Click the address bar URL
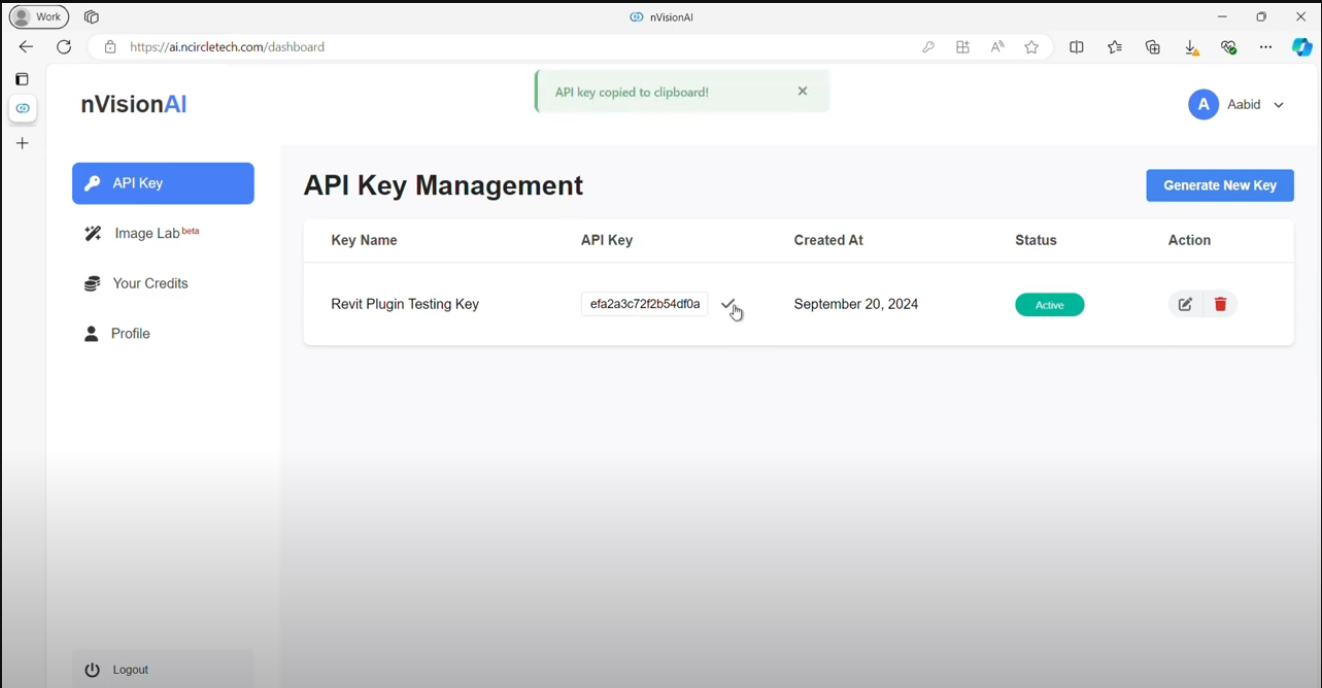This screenshot has height=688, width=1322. 227,47
